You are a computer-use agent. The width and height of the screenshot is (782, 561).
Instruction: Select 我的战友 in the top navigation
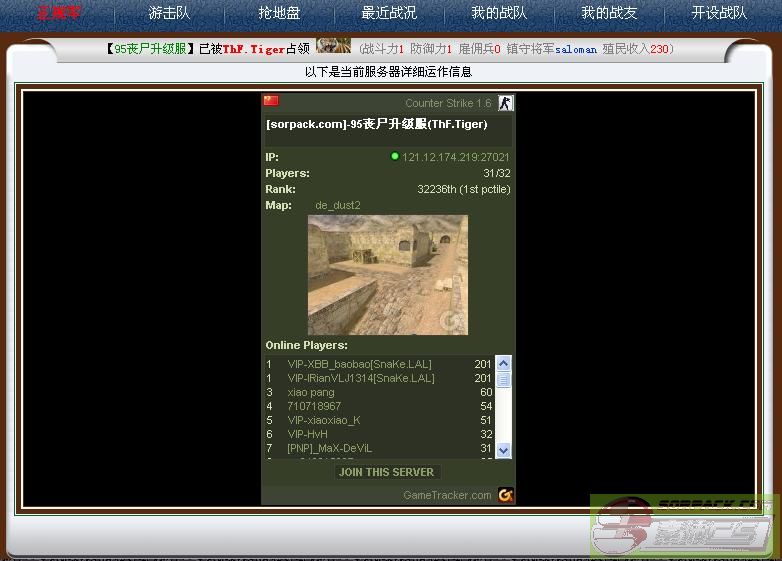pyautogui.click(x=609, y=13)
